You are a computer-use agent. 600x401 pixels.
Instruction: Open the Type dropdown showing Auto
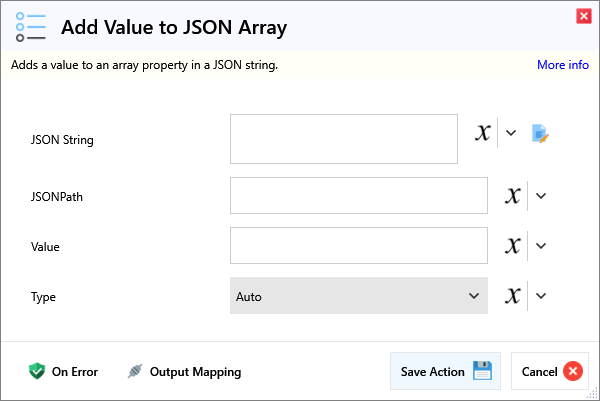[358, 296]
